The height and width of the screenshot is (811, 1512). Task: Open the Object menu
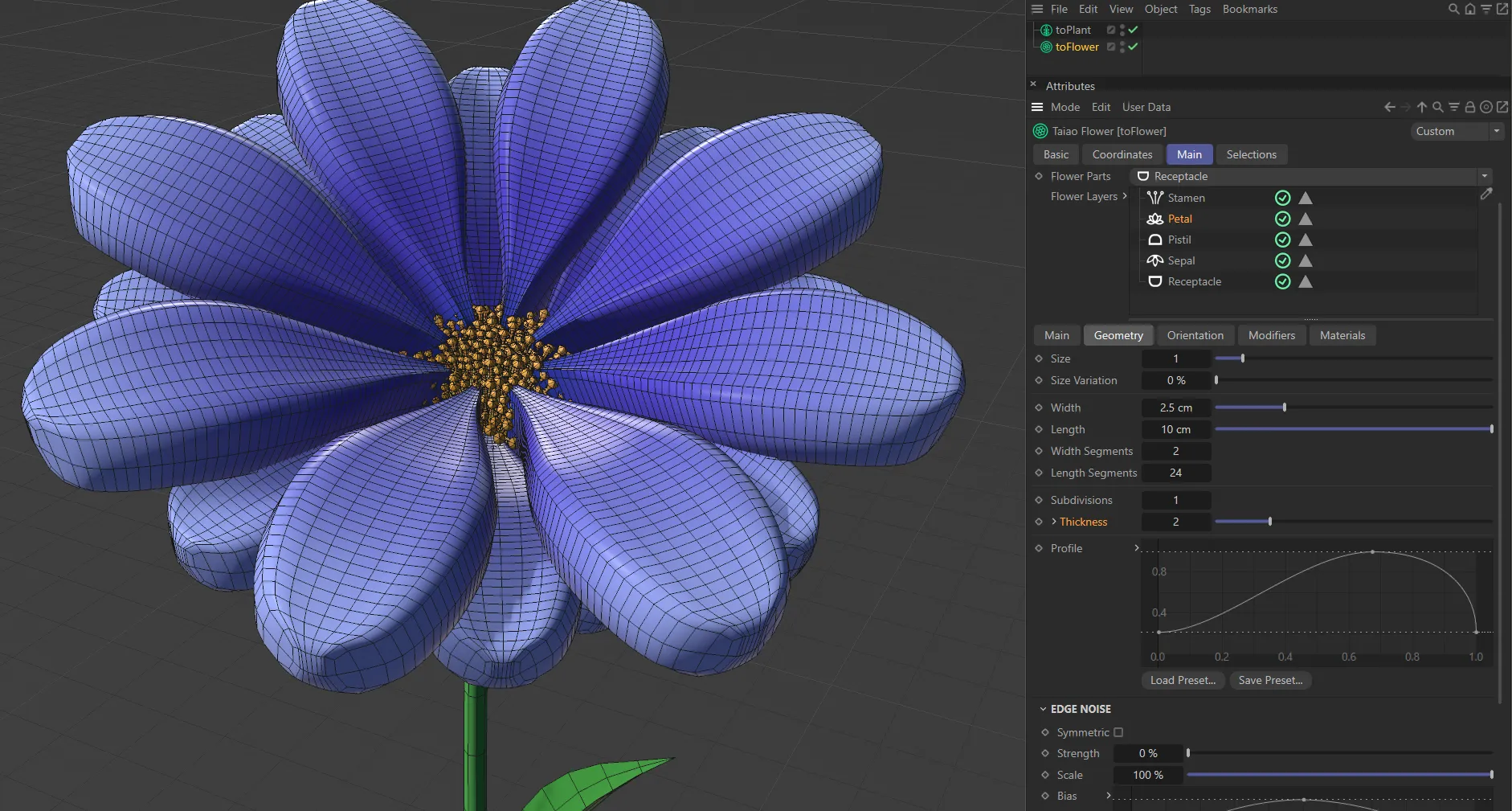tap(1159, 9)
